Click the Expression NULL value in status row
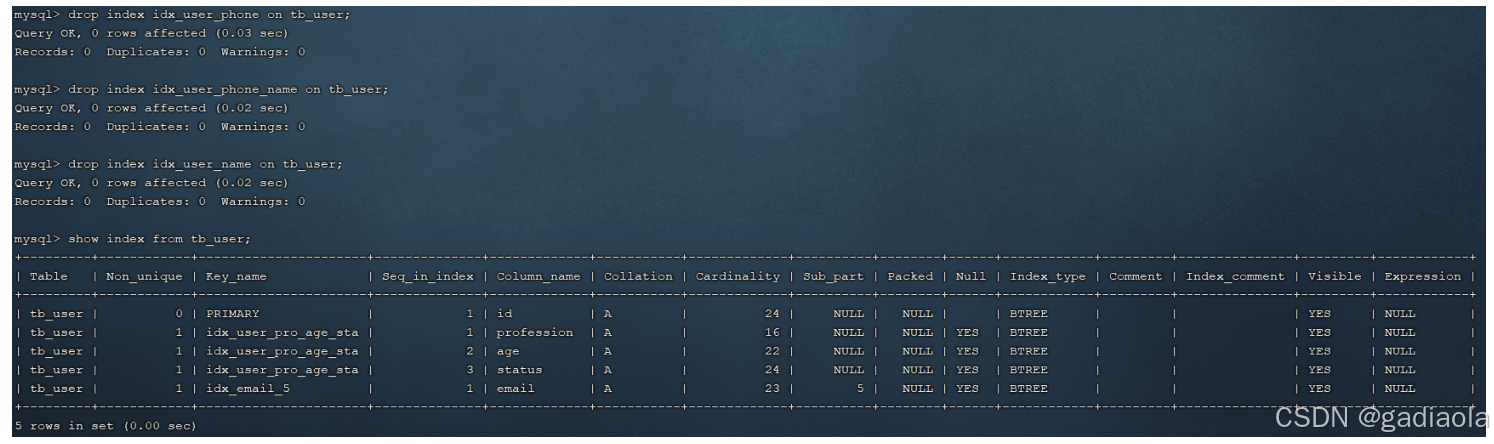Viewport: 1494px width, 444px height. 1399,370
